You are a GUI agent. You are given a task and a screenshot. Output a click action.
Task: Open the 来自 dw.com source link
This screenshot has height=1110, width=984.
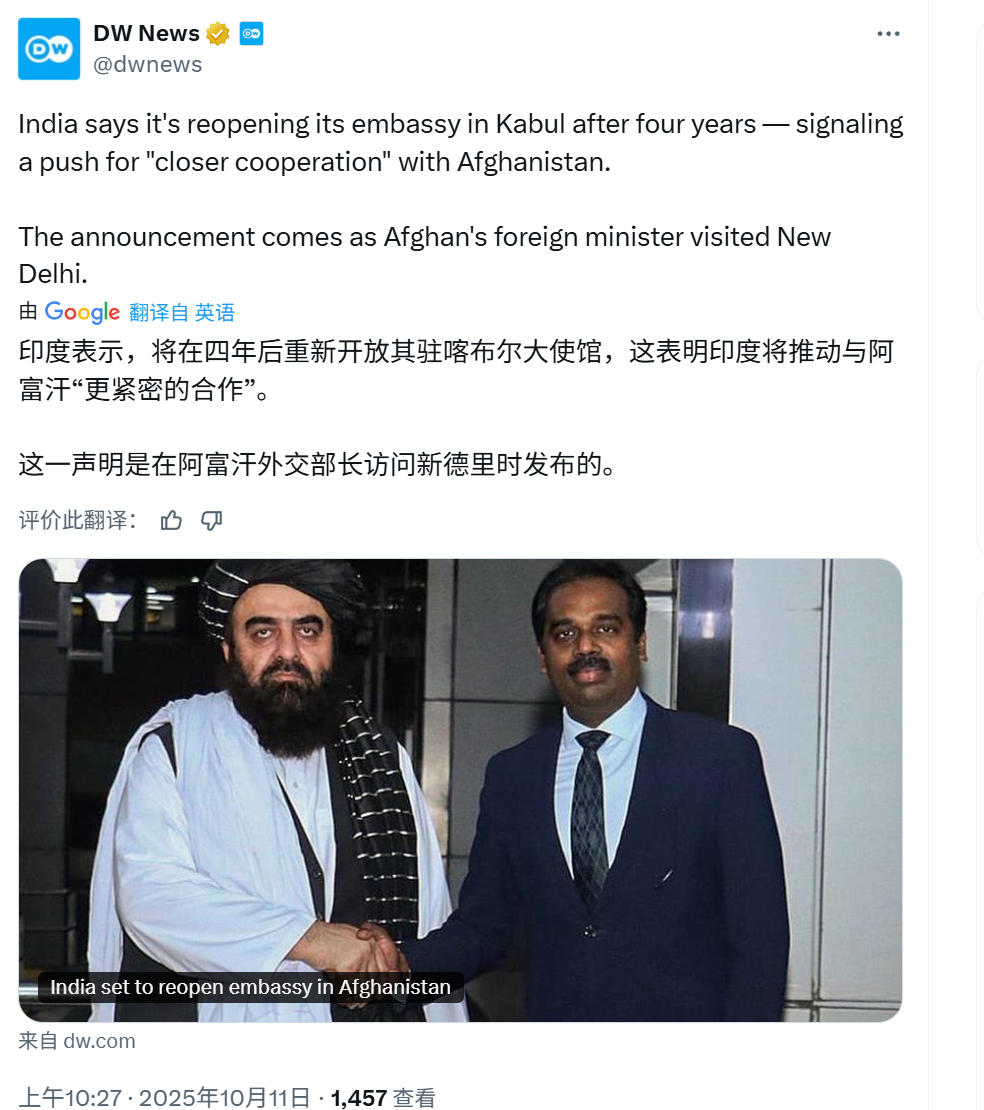(76, 1041)
